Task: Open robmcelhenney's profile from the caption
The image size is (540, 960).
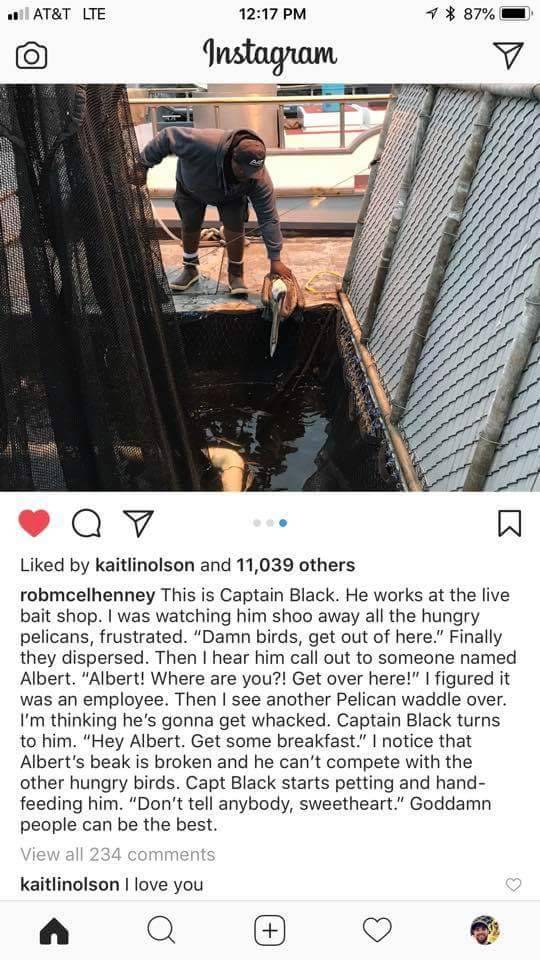Action: (88, 595)
